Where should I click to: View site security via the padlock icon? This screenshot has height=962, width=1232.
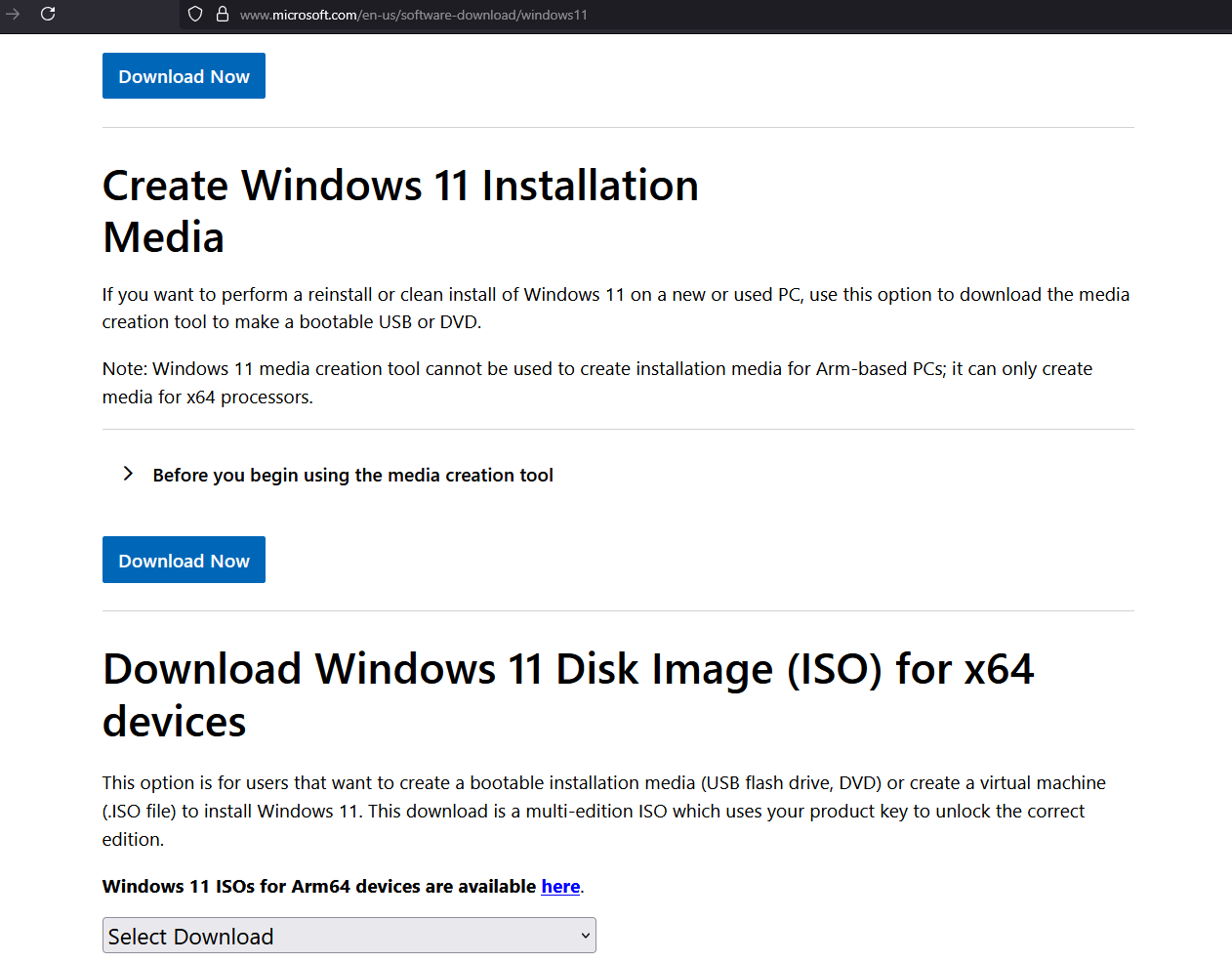click(x=223, y=14)
